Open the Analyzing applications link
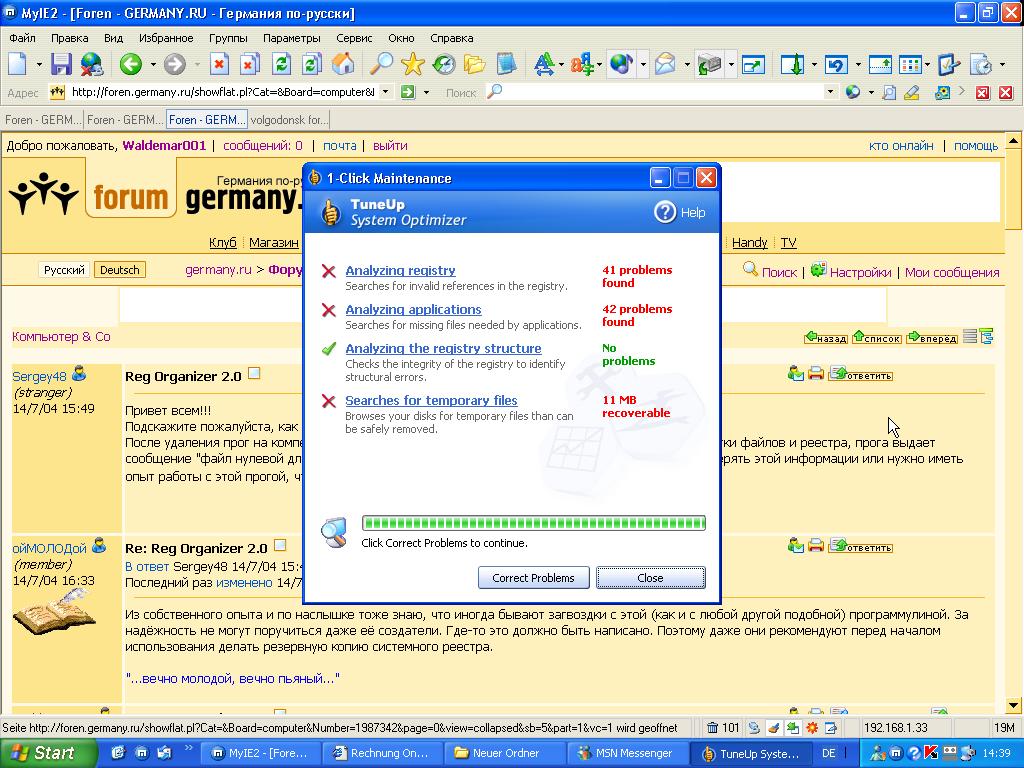 (x=413, y=310)
